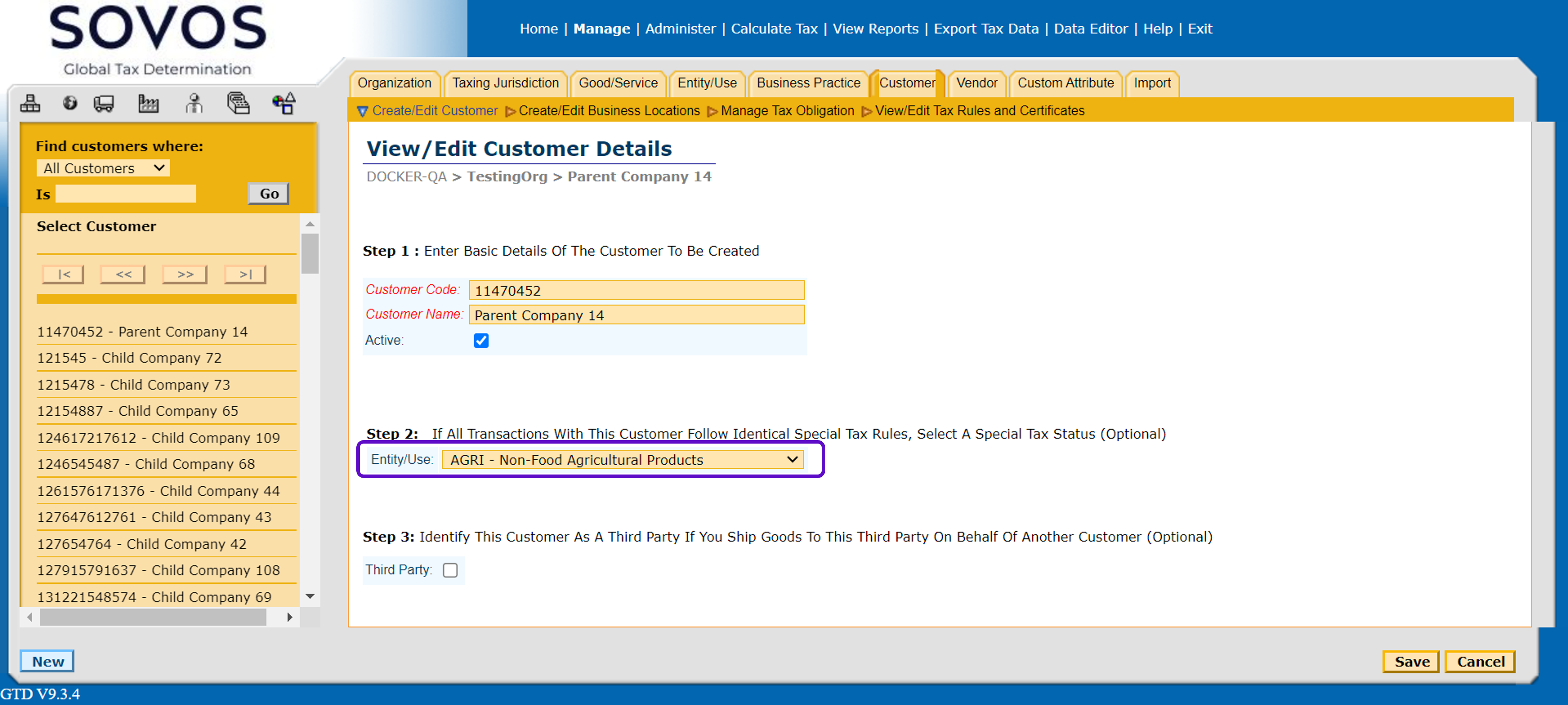Click the organization hierarchy icon
Screen dimensions: 1568x705
click(30, 103)
